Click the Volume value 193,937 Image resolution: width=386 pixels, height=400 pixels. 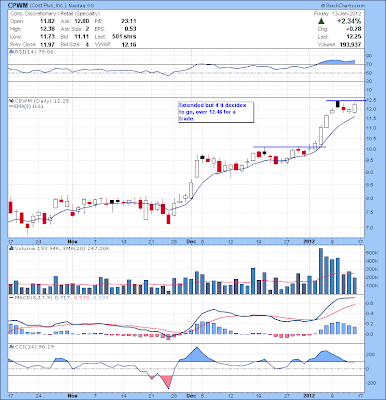(x=349, y=44)
